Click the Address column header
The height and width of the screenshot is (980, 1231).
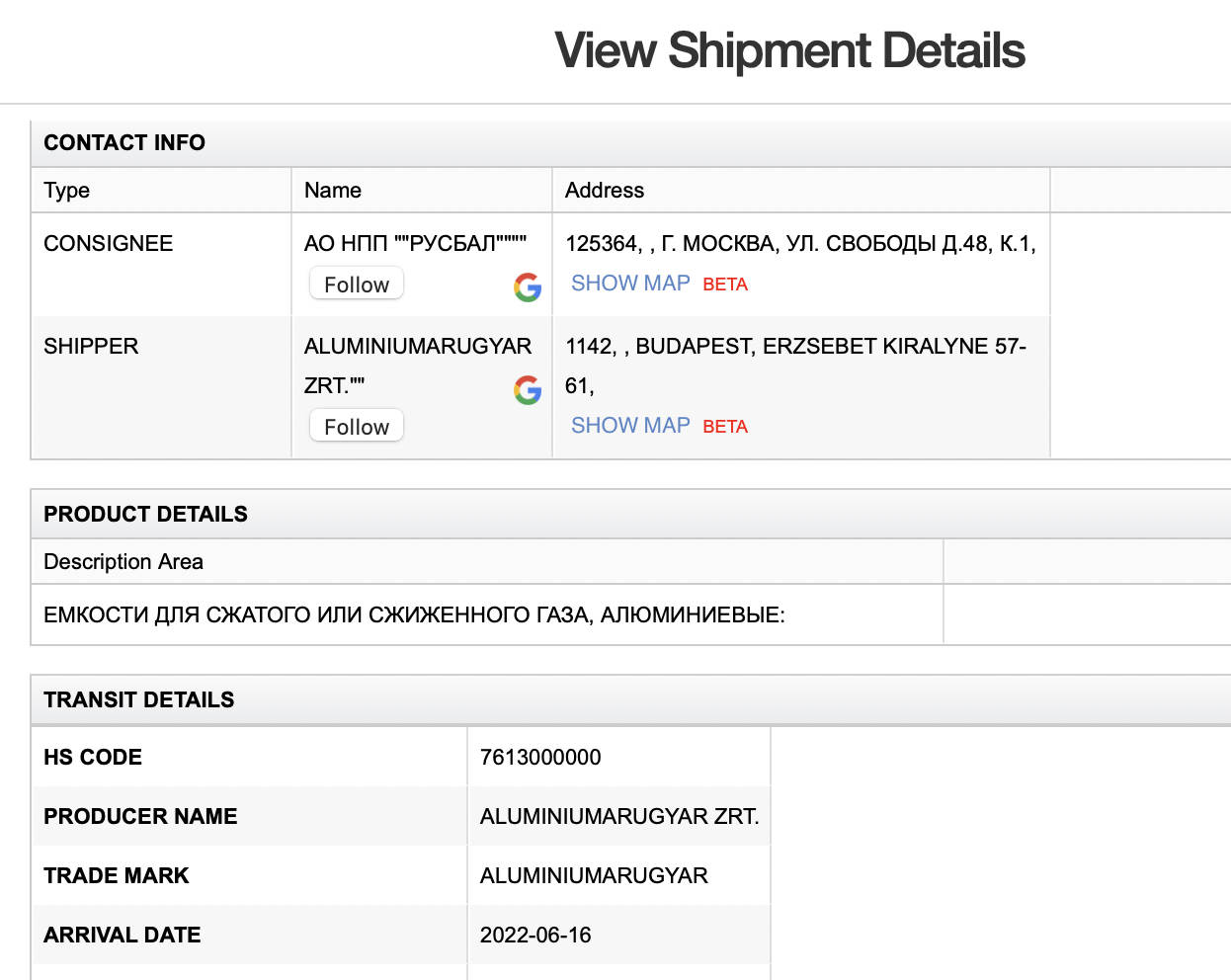(x=605, y=191)
